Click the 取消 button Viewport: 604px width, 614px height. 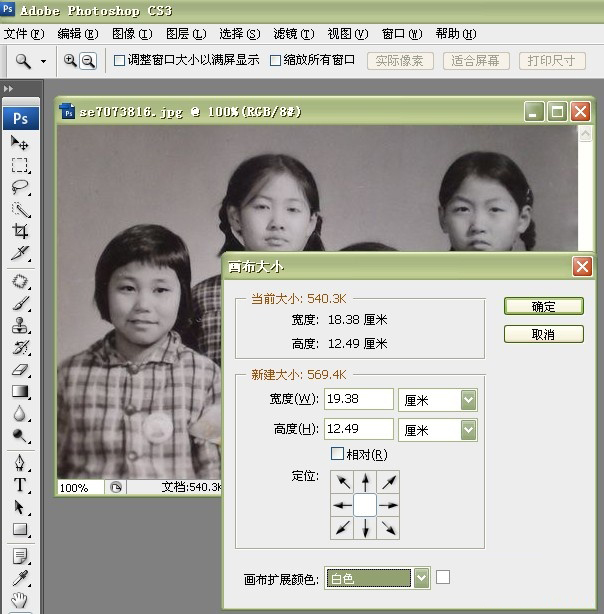tap(543, 334)
